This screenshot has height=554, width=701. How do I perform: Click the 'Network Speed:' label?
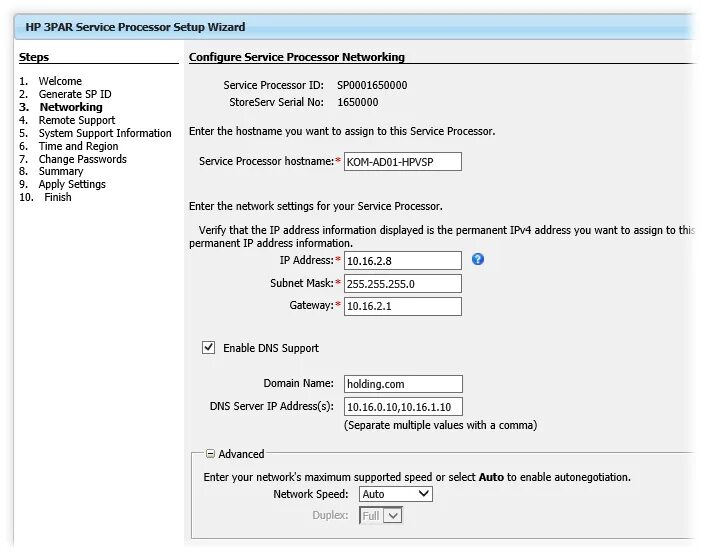(x=311, y=494)
